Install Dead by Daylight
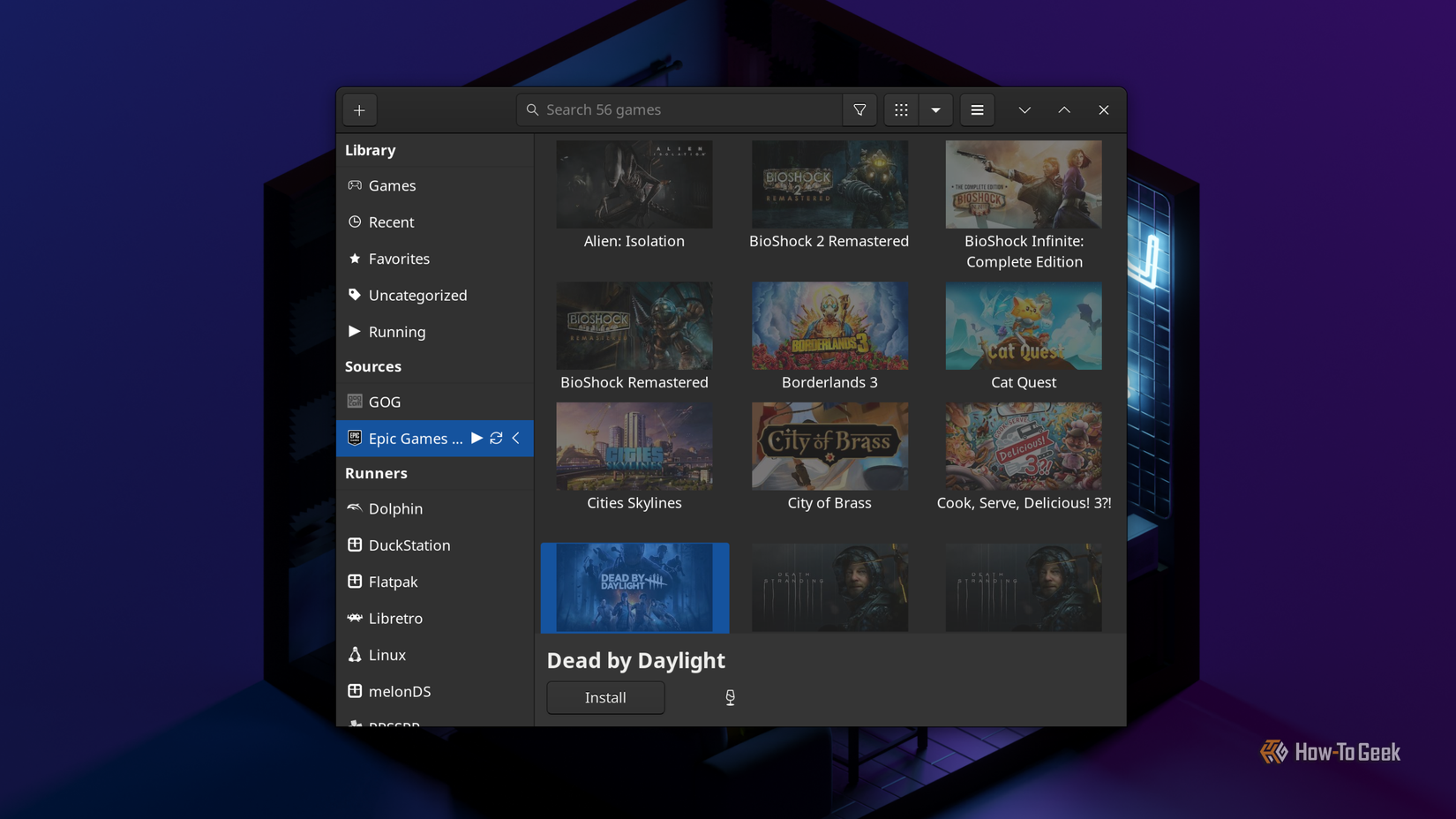This screenshot has height=819, width=1456. point(604,696)
